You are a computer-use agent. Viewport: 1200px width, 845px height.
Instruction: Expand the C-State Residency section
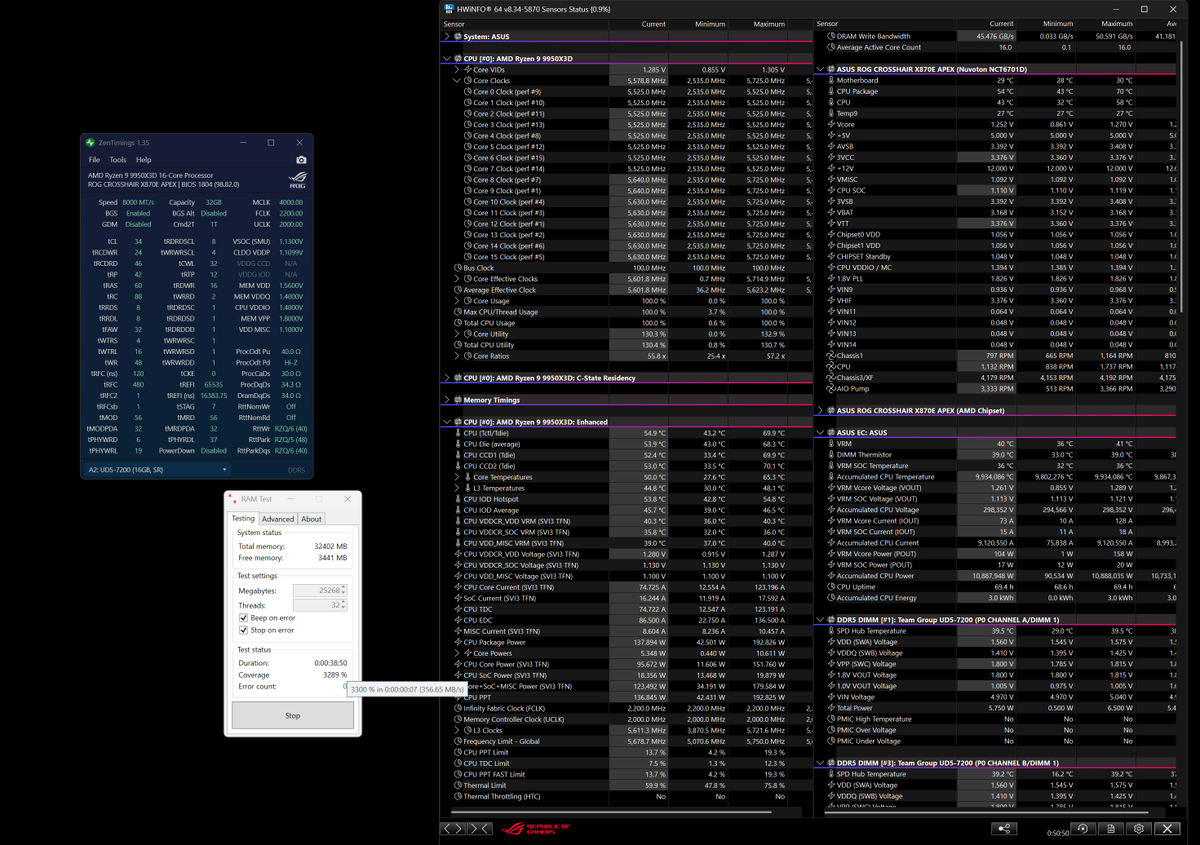tap(446, 378)
